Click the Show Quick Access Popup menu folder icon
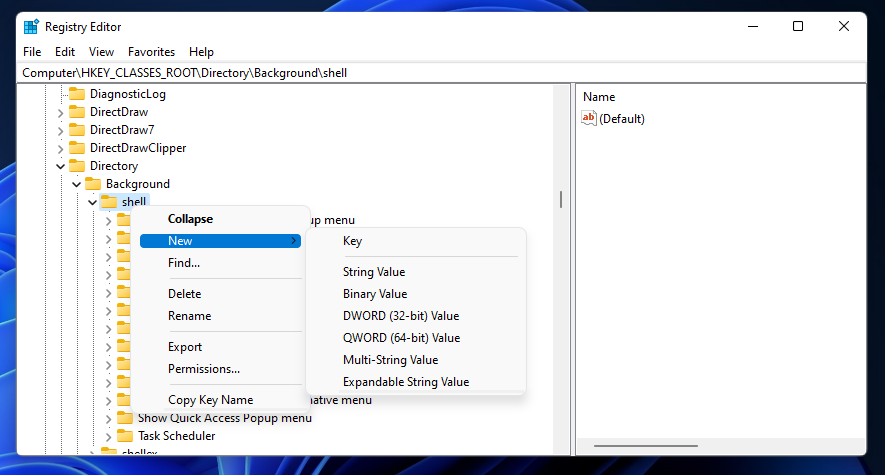Viewport: 885px width, 475px height. point(125,417)
